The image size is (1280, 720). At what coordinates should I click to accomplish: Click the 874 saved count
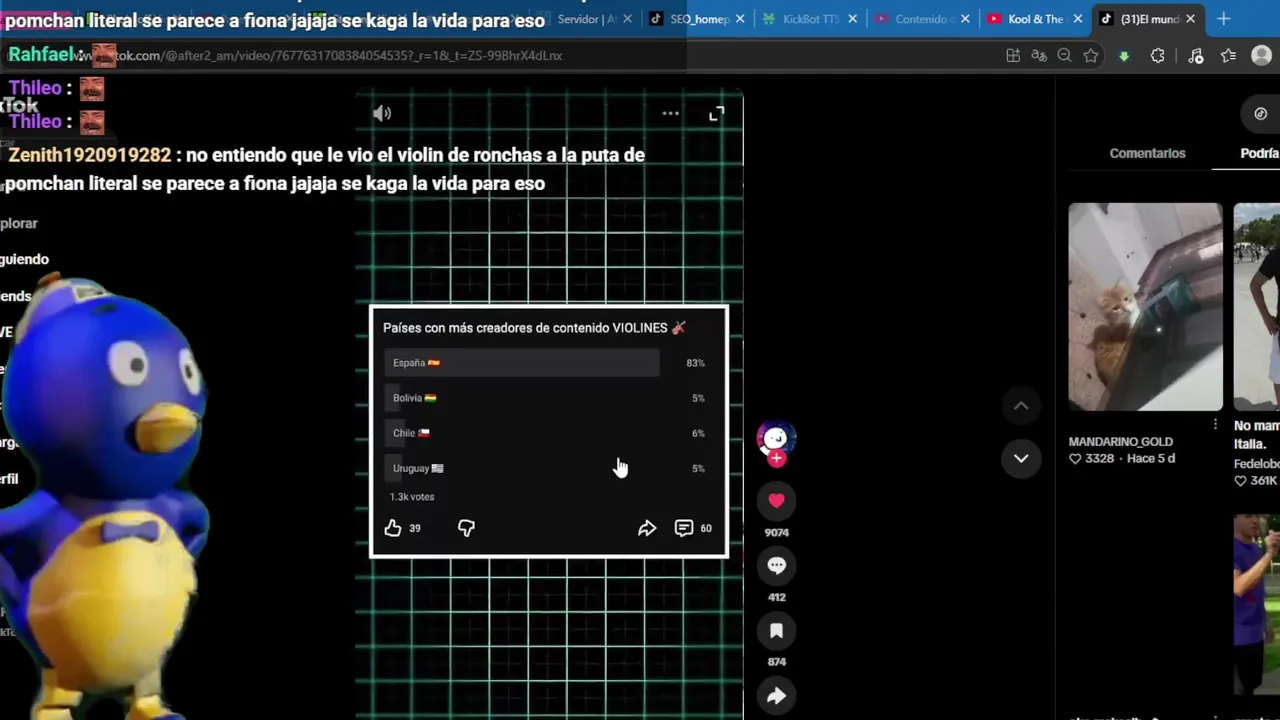776,662
